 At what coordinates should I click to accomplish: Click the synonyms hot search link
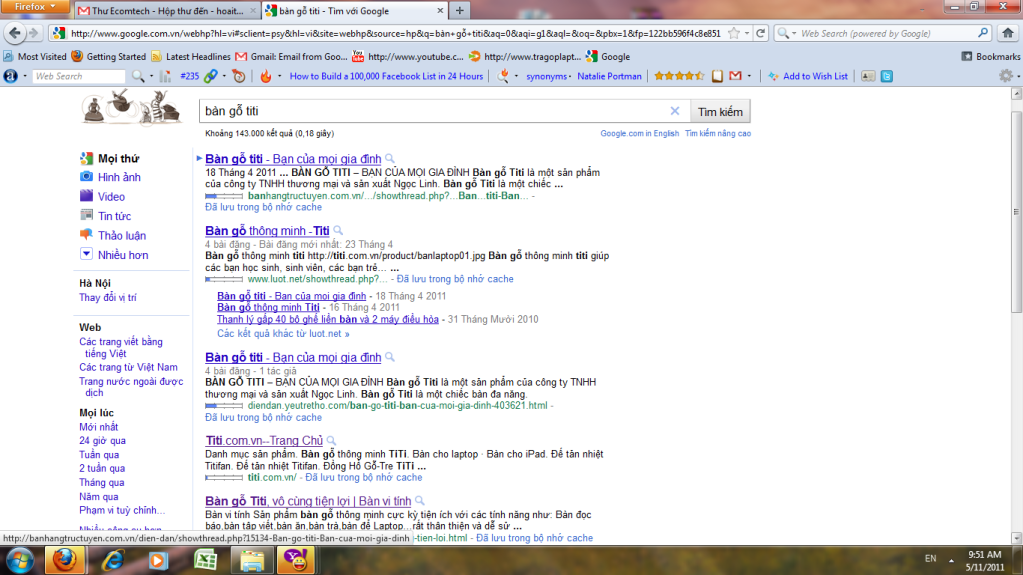[x=547, y=76]
